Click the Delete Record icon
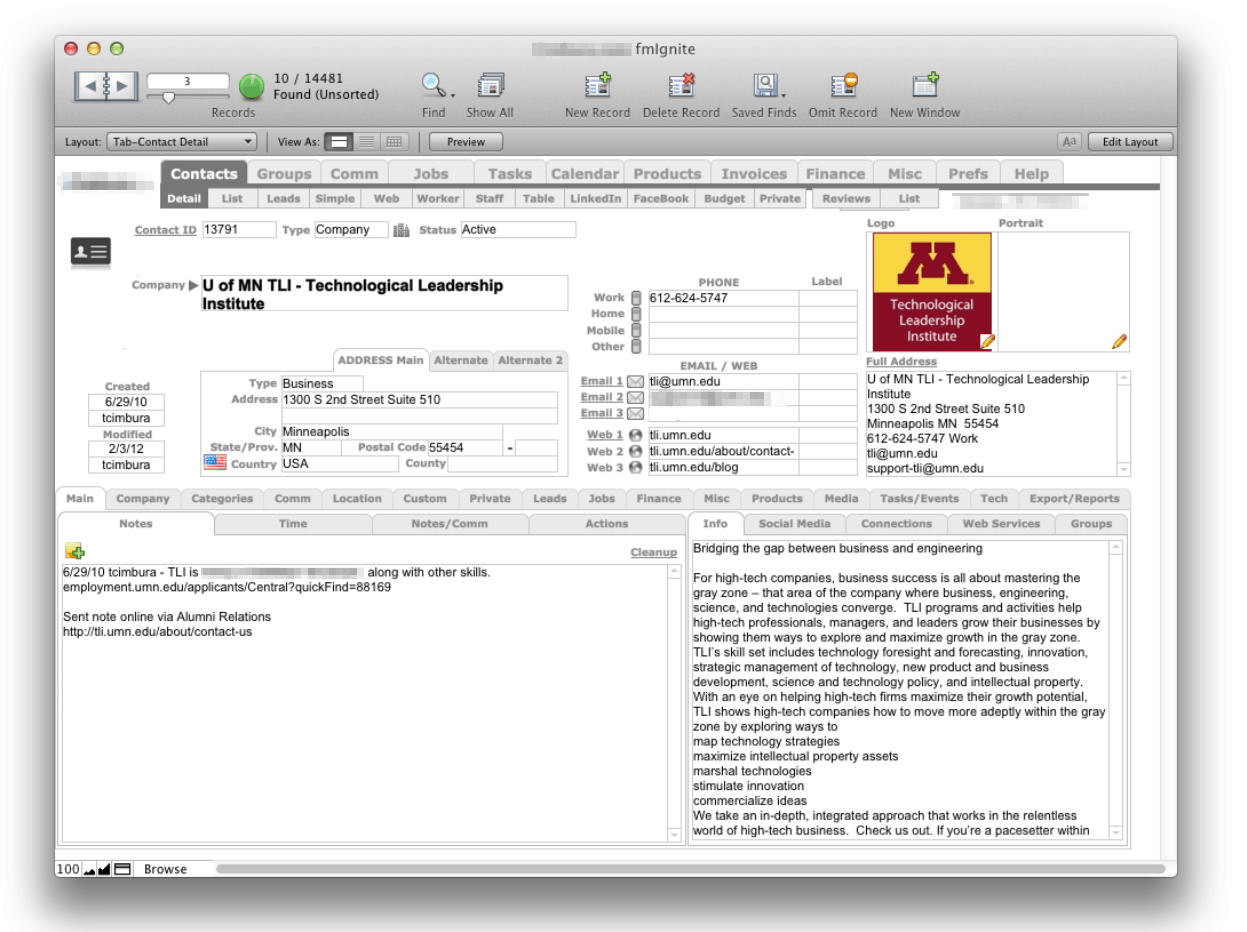The width and height of the screenshot is (1247, 932). pos(681,86)
